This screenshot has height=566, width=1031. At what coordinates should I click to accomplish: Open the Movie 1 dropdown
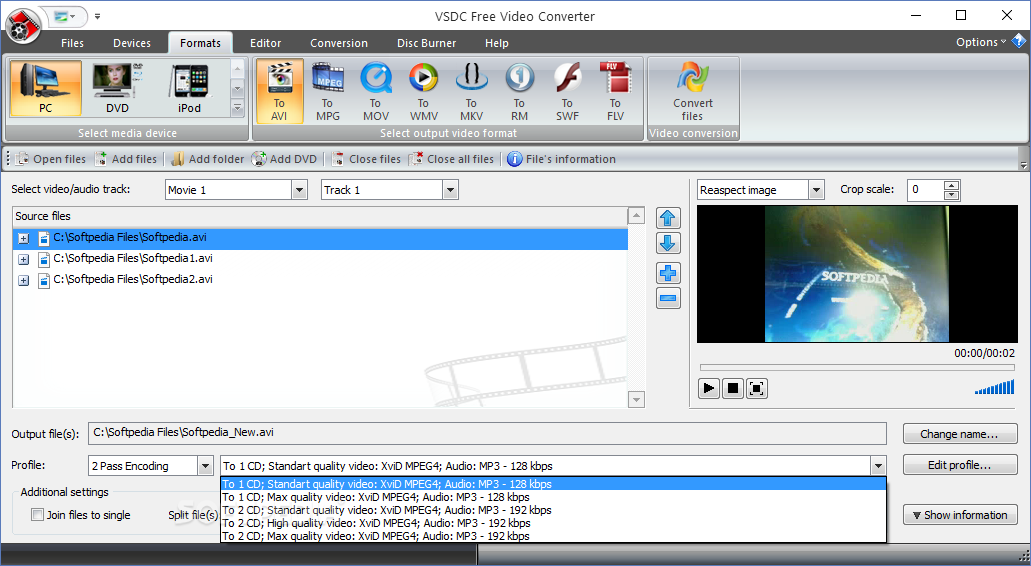point(299,190)
